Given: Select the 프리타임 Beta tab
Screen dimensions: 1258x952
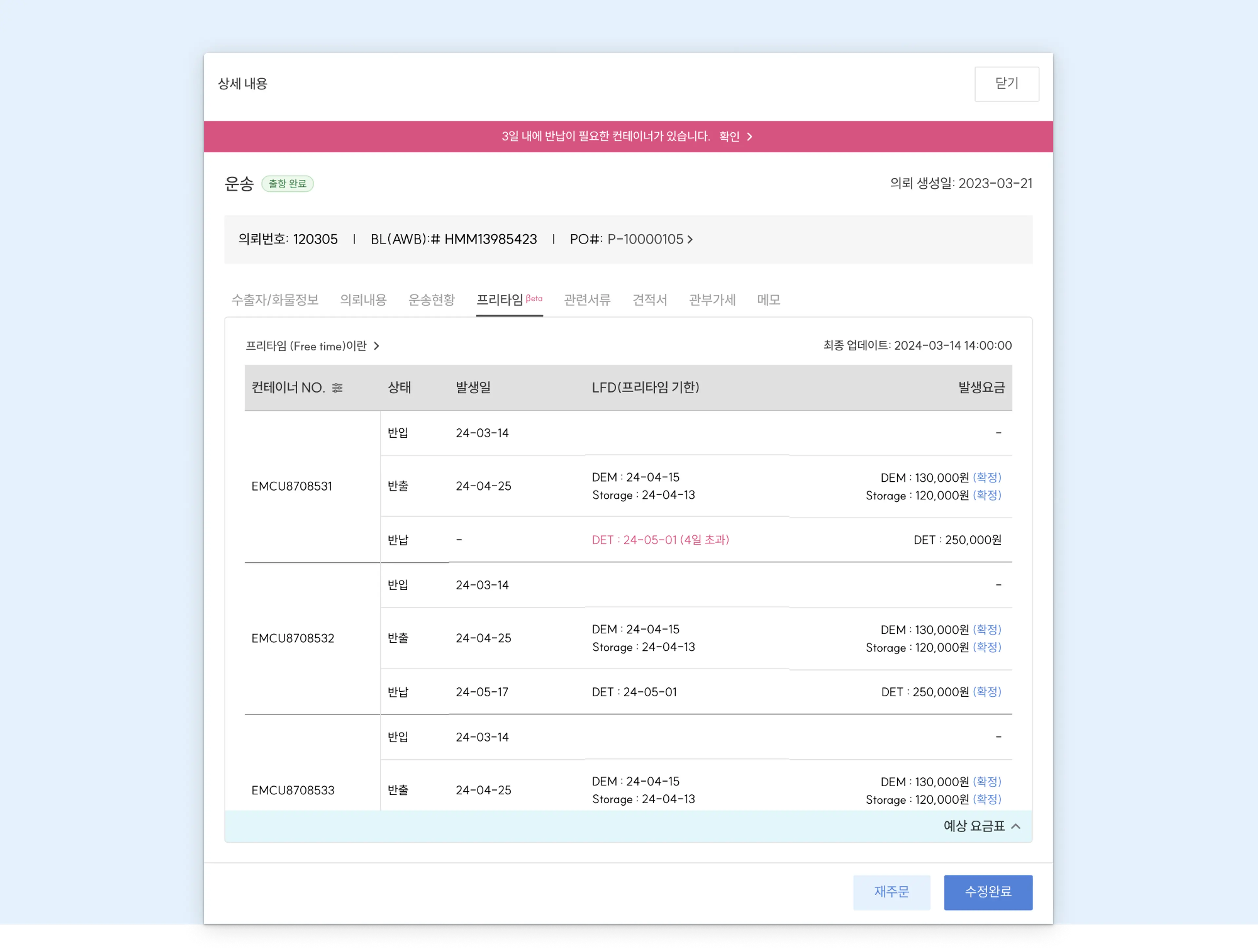Looking at the screenshot, I should [x=509, y=300].
